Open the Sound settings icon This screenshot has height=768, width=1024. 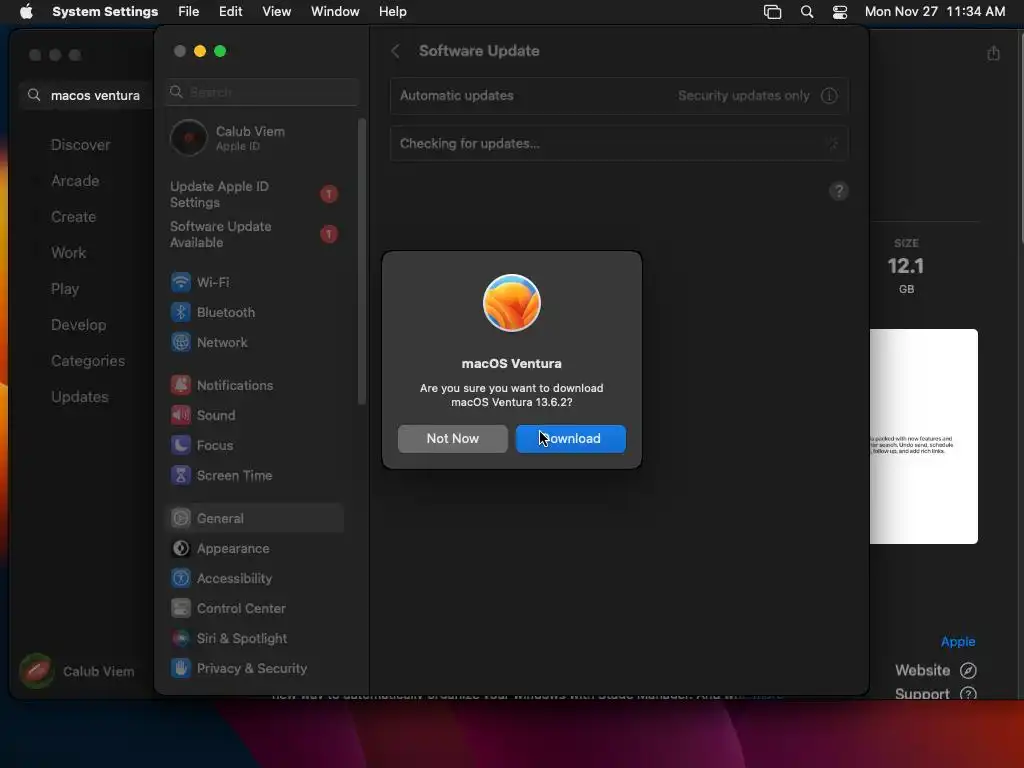point(181,415)
